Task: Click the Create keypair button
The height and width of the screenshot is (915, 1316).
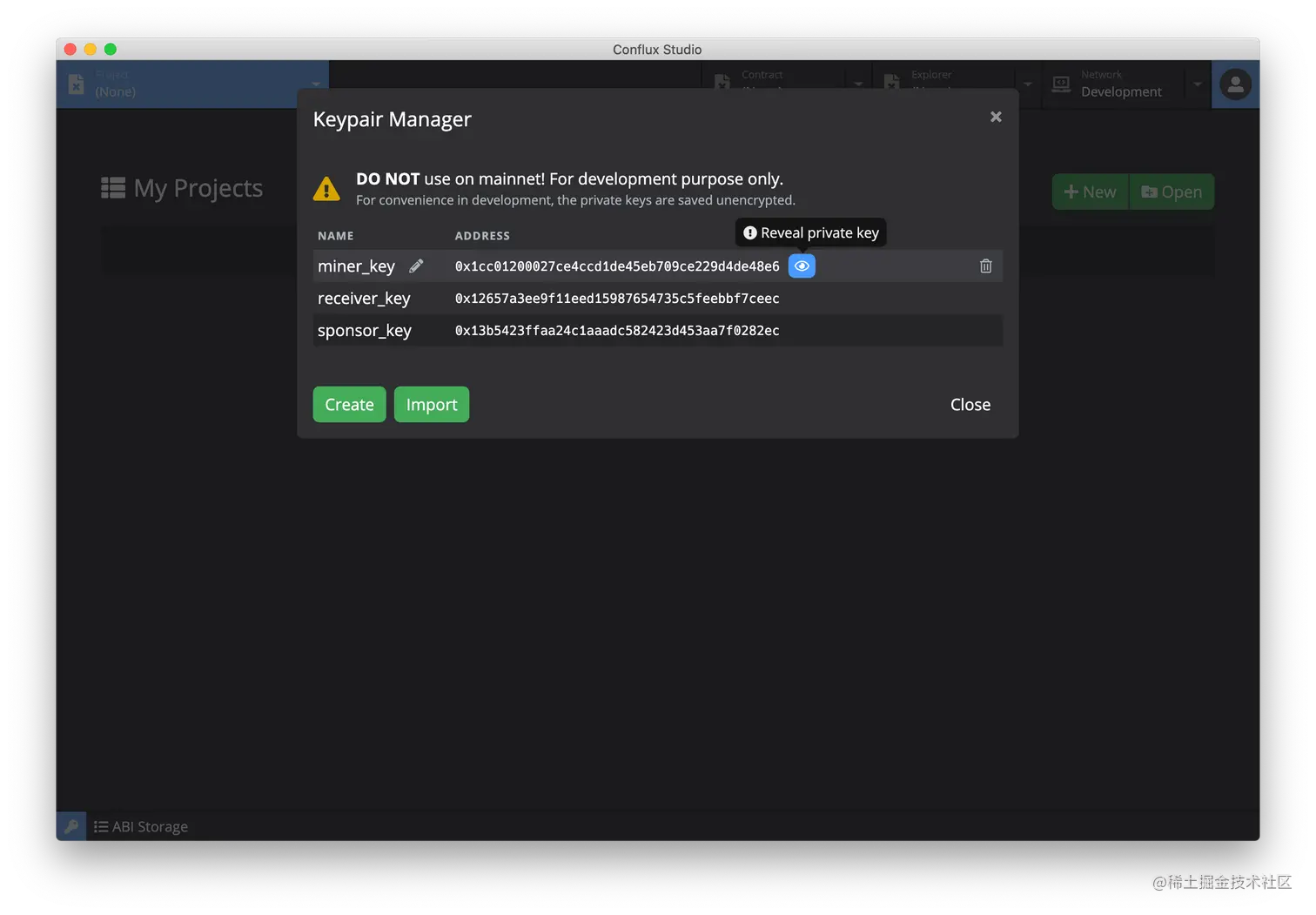Action: (x=349, y=405)
